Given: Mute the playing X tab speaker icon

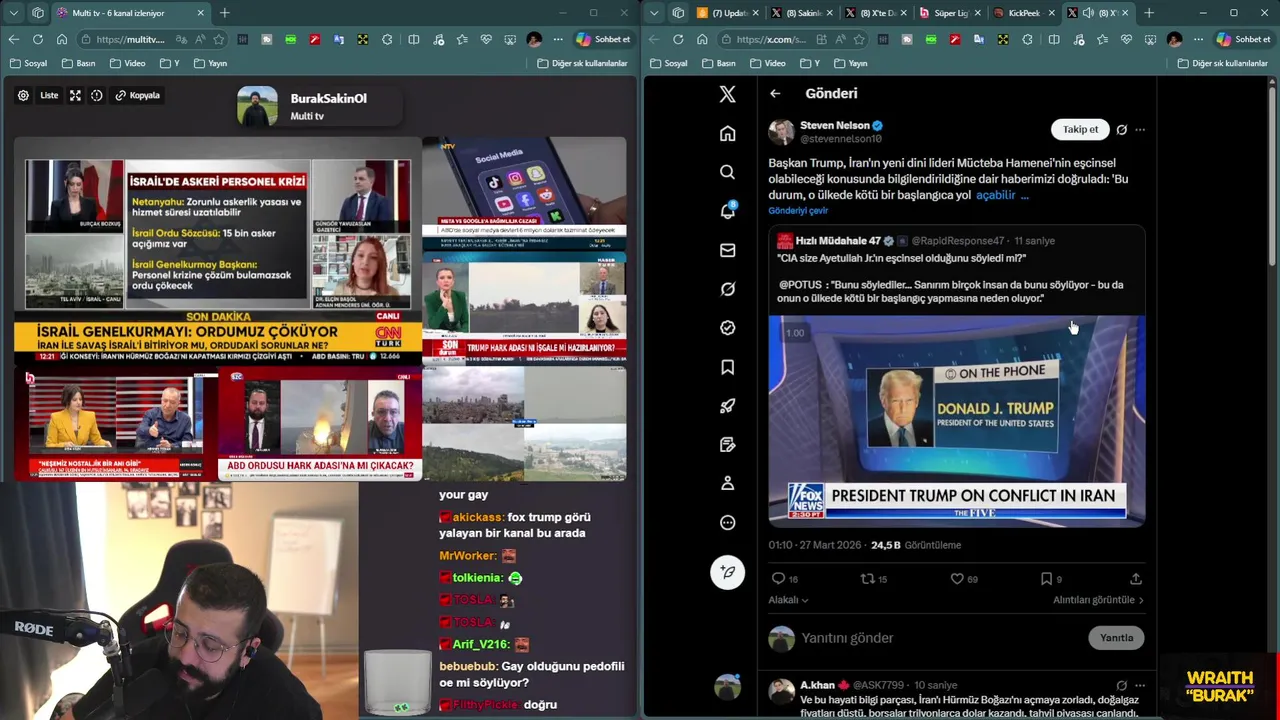Looking at the screenshot, I should tap(1088, 13).
